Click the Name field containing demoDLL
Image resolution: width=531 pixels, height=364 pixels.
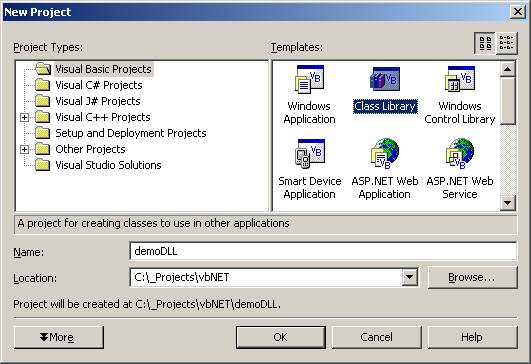tap(323, 251)
